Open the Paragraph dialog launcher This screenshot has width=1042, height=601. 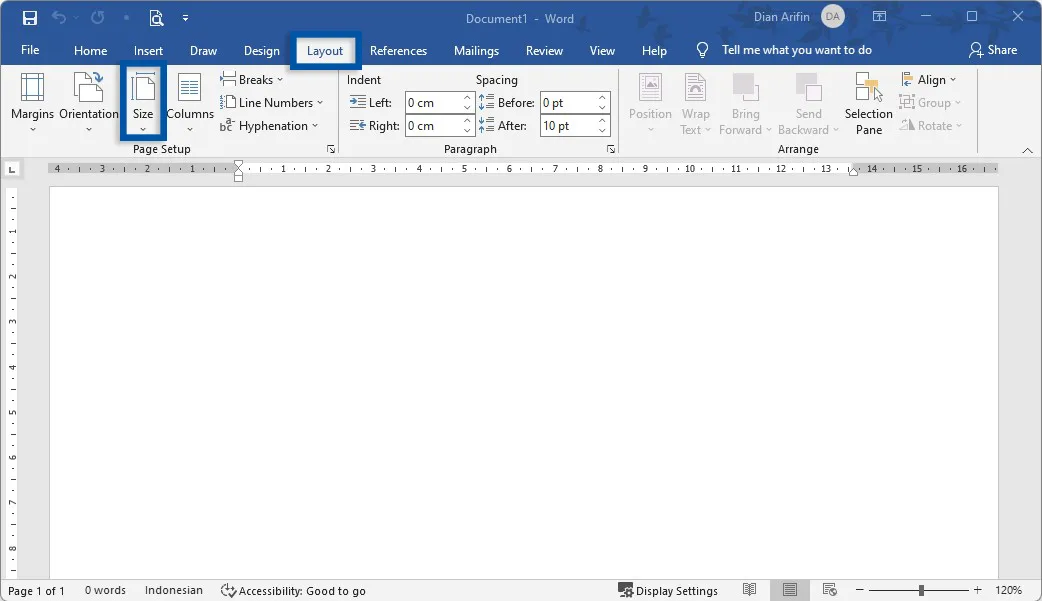click(611, 148)
